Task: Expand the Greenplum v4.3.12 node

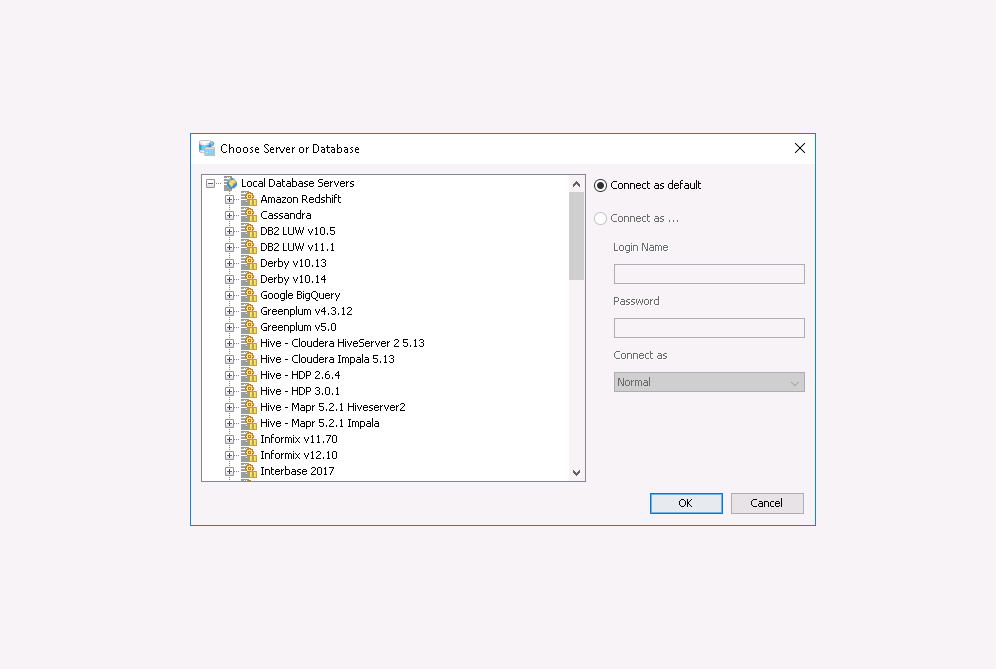Action: click(x=229, y=311)
